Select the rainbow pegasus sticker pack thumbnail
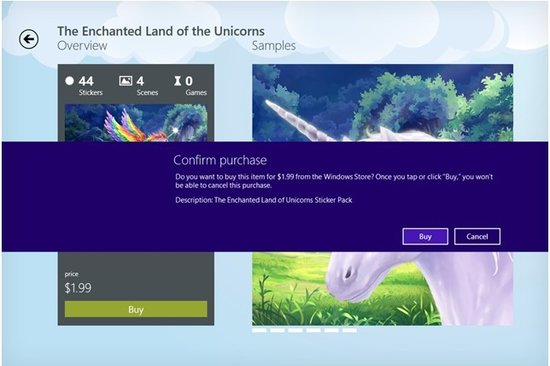 pos(136,123)
